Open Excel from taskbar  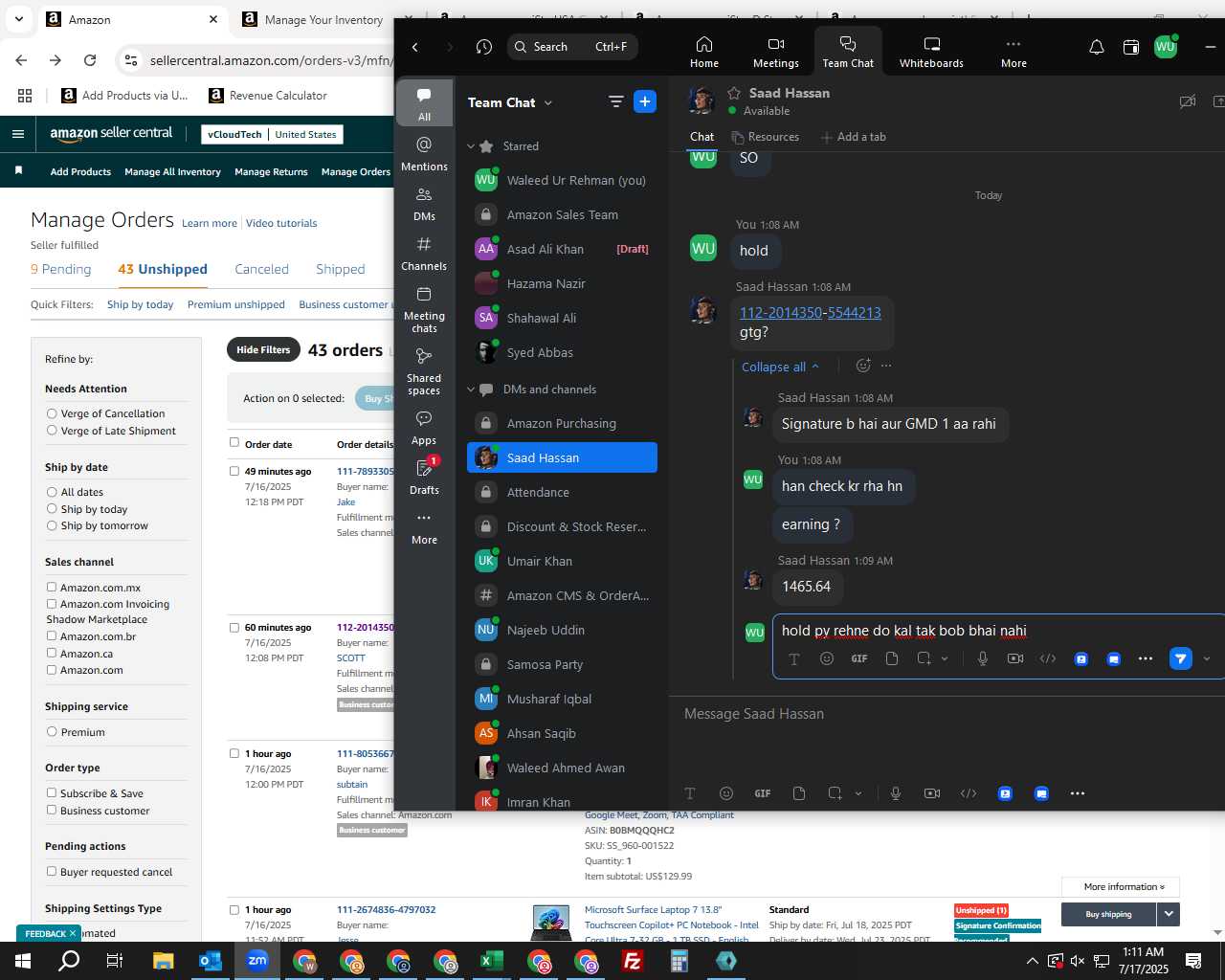[x=492, y=961]
